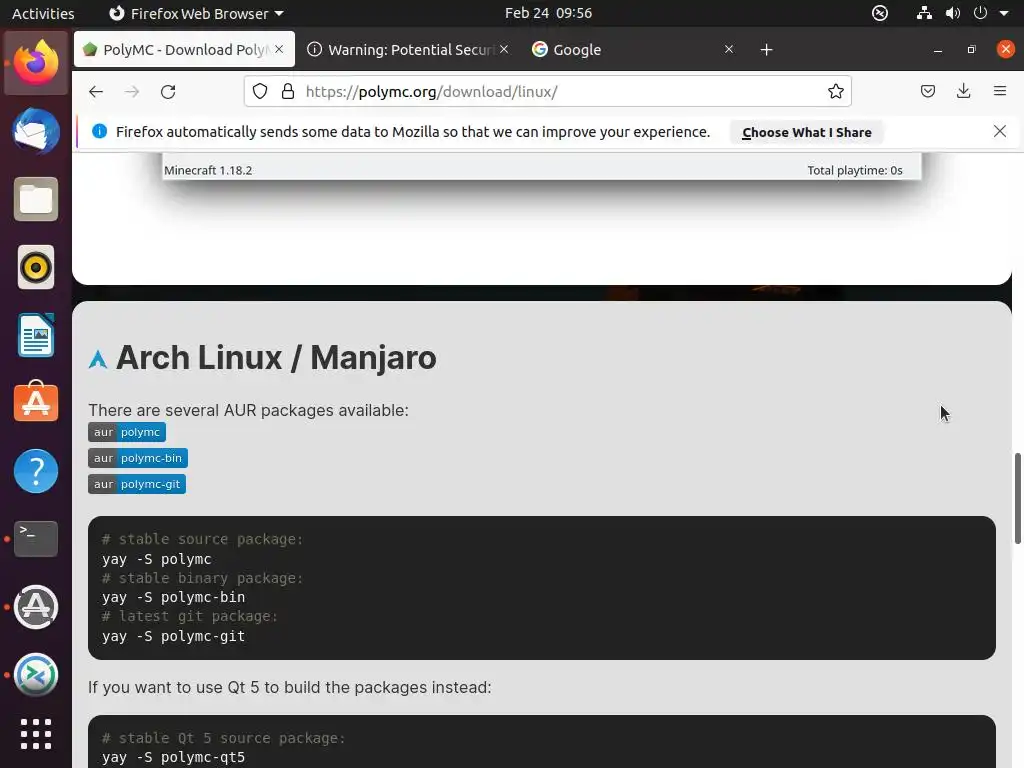Open the aur polymc badge link

pyautogui.click(x=127, y=432)
